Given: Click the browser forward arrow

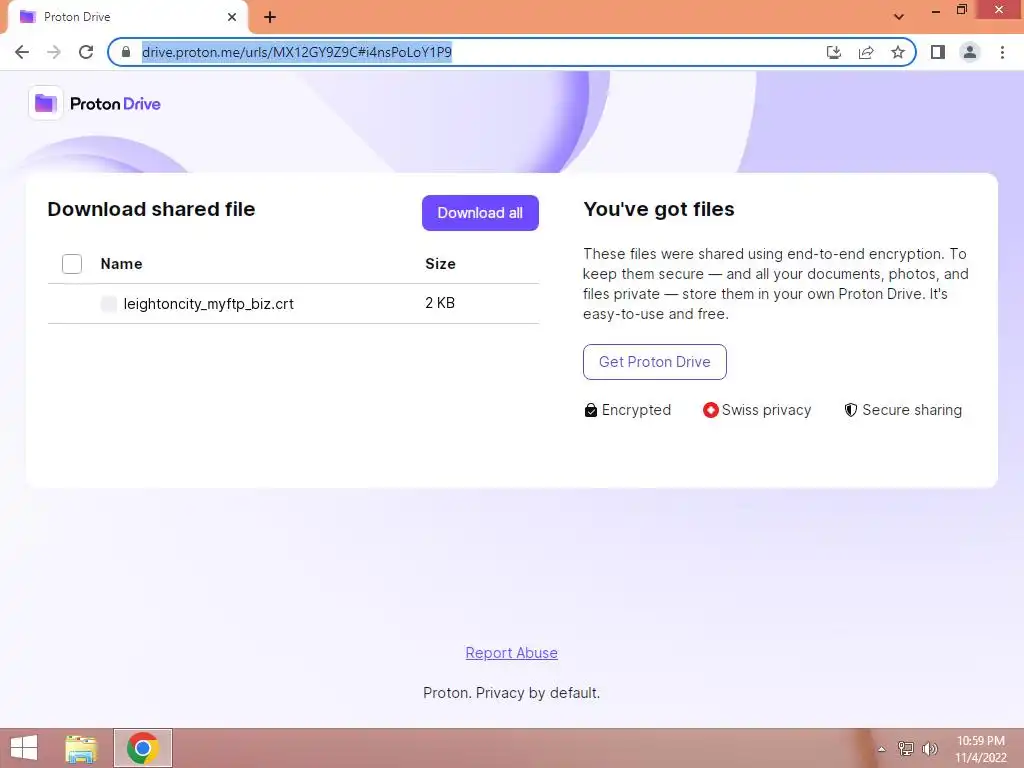Looking at the screenshot, I should [x=54, y=52].
